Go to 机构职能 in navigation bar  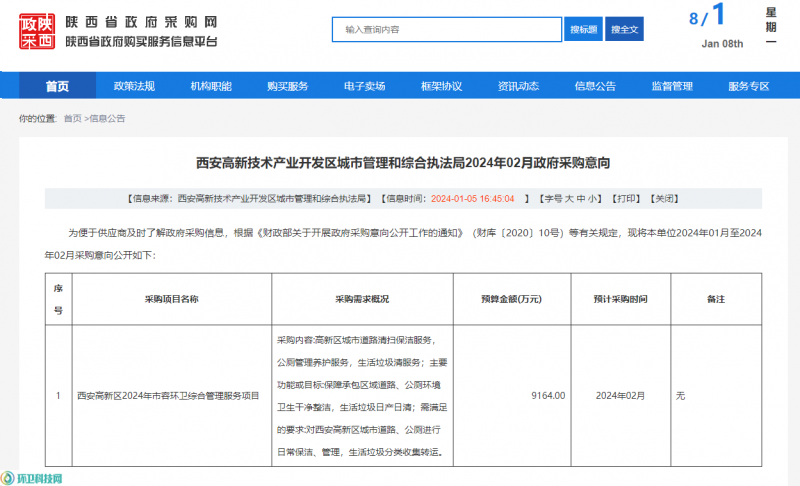(x=211, y=86)
